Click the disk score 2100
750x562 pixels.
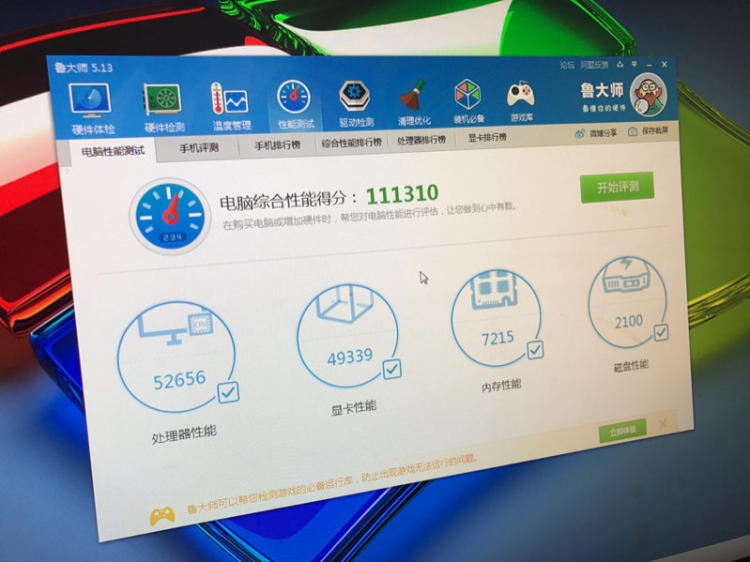tap(629, 321)
